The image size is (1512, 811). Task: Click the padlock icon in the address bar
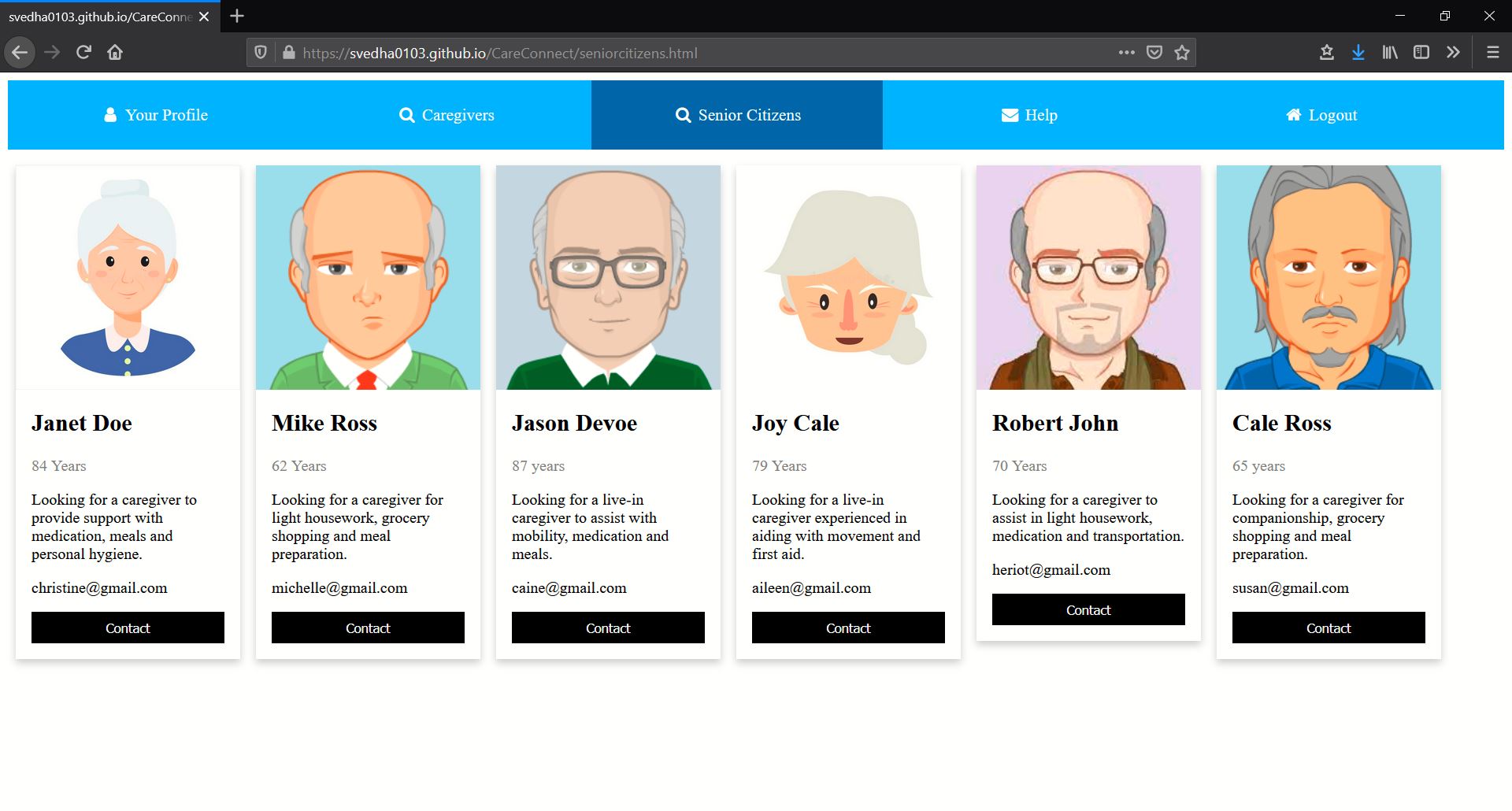tap(288, 52)
